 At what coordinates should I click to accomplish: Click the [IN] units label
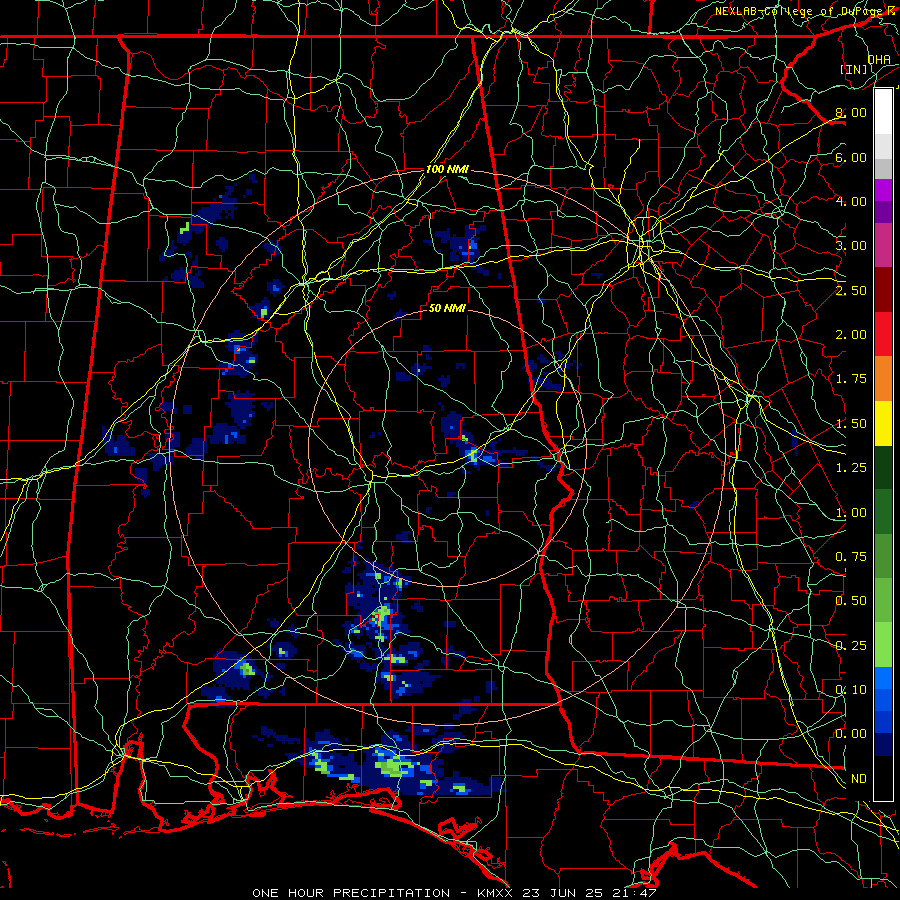coord(854,69)
